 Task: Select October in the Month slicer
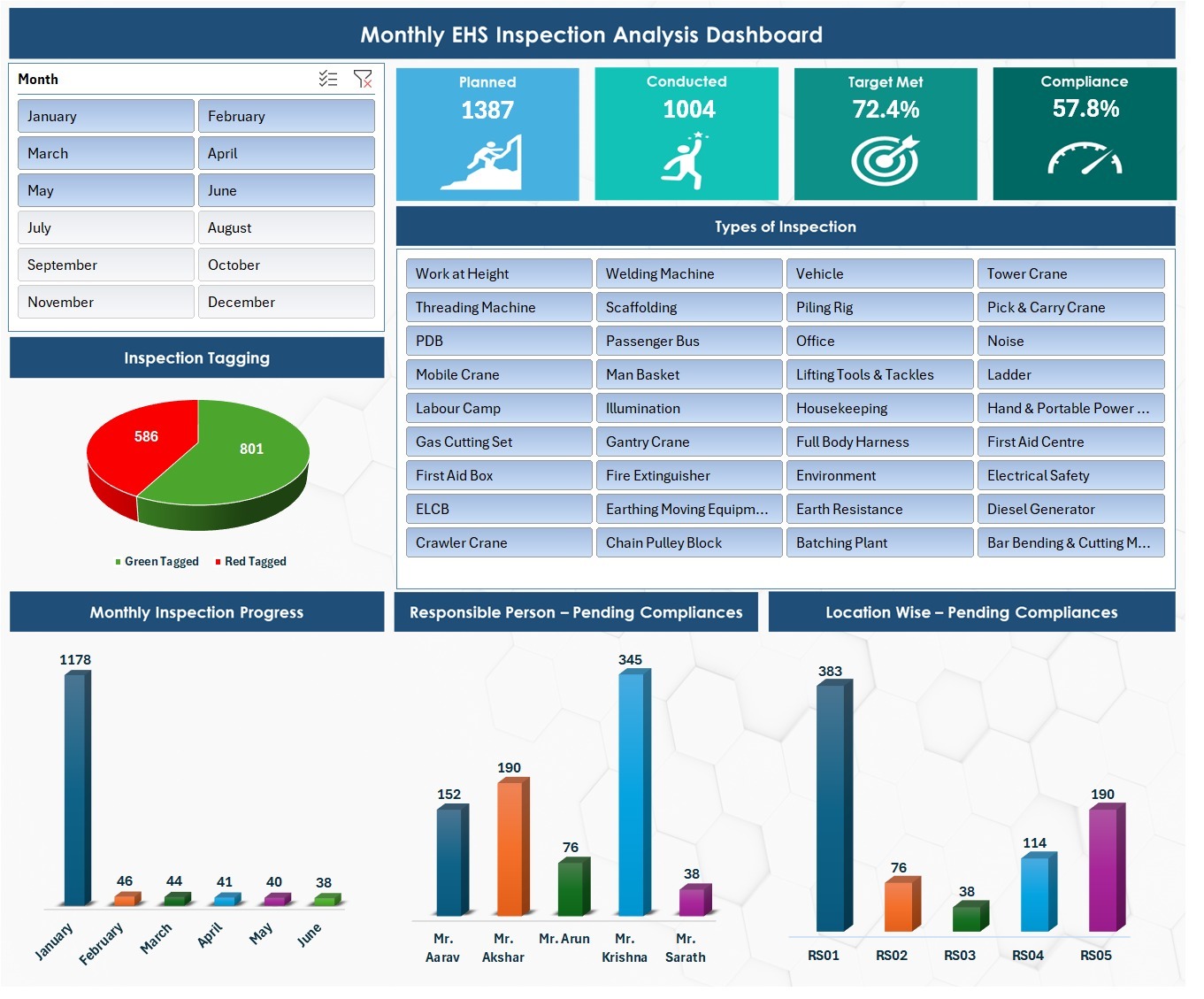287,264
